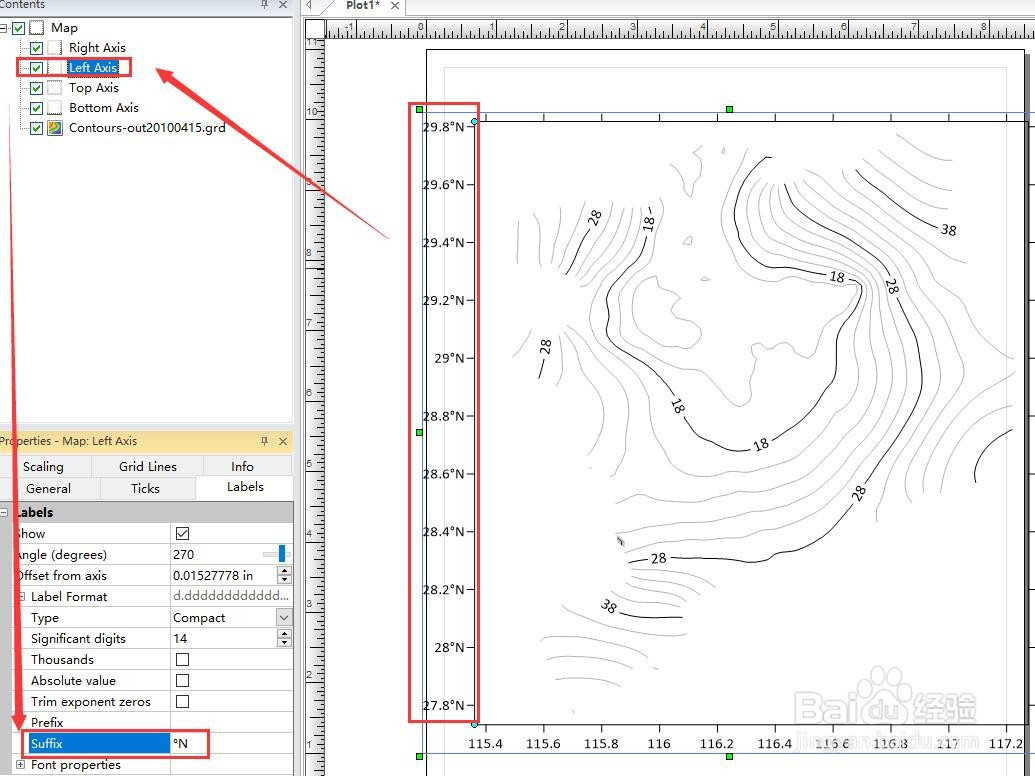Select the Plot1 document tab
Image resolution: width=1035 pixels, height=776 pixels.
point(363,5)
